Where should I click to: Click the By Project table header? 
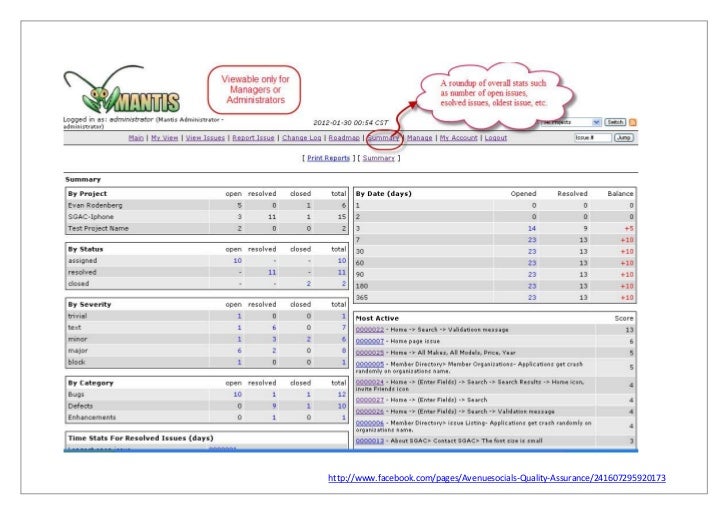click(x=87, y=194)
